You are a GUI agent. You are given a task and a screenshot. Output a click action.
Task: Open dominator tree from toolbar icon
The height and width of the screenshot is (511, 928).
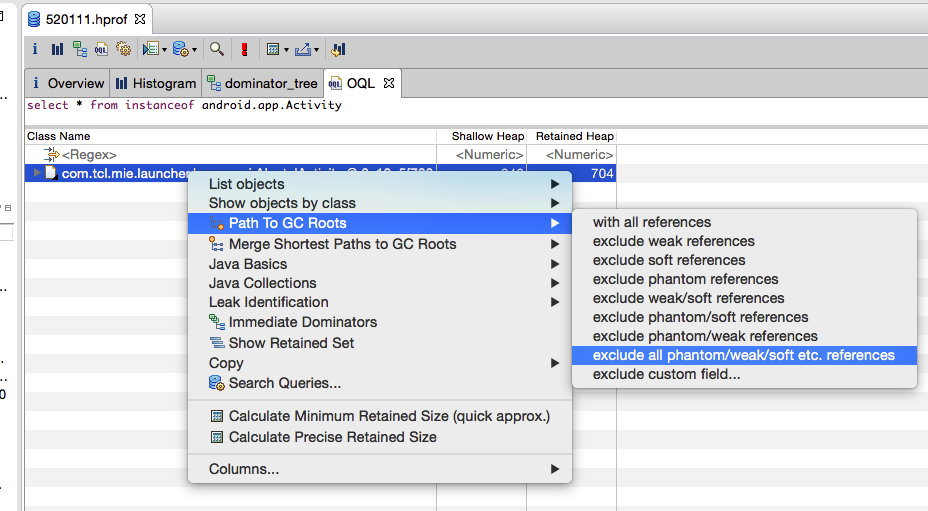click(x=79, y=49)
